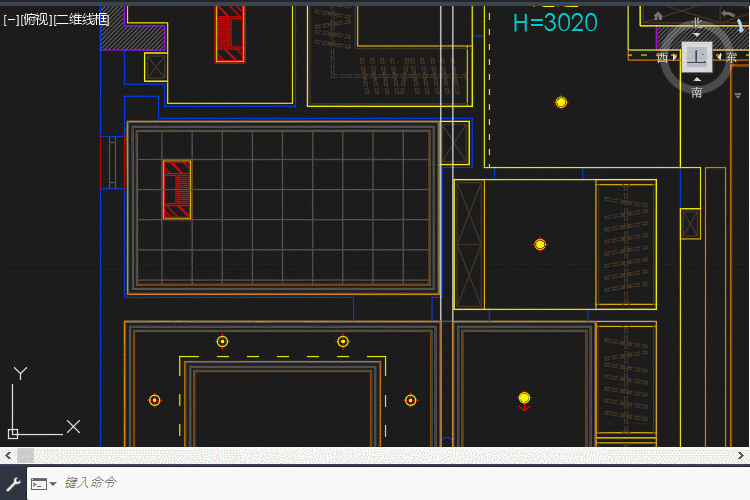
Task: Click the horizontal scrollbar right arrow
Action: [x=741, y=456]
